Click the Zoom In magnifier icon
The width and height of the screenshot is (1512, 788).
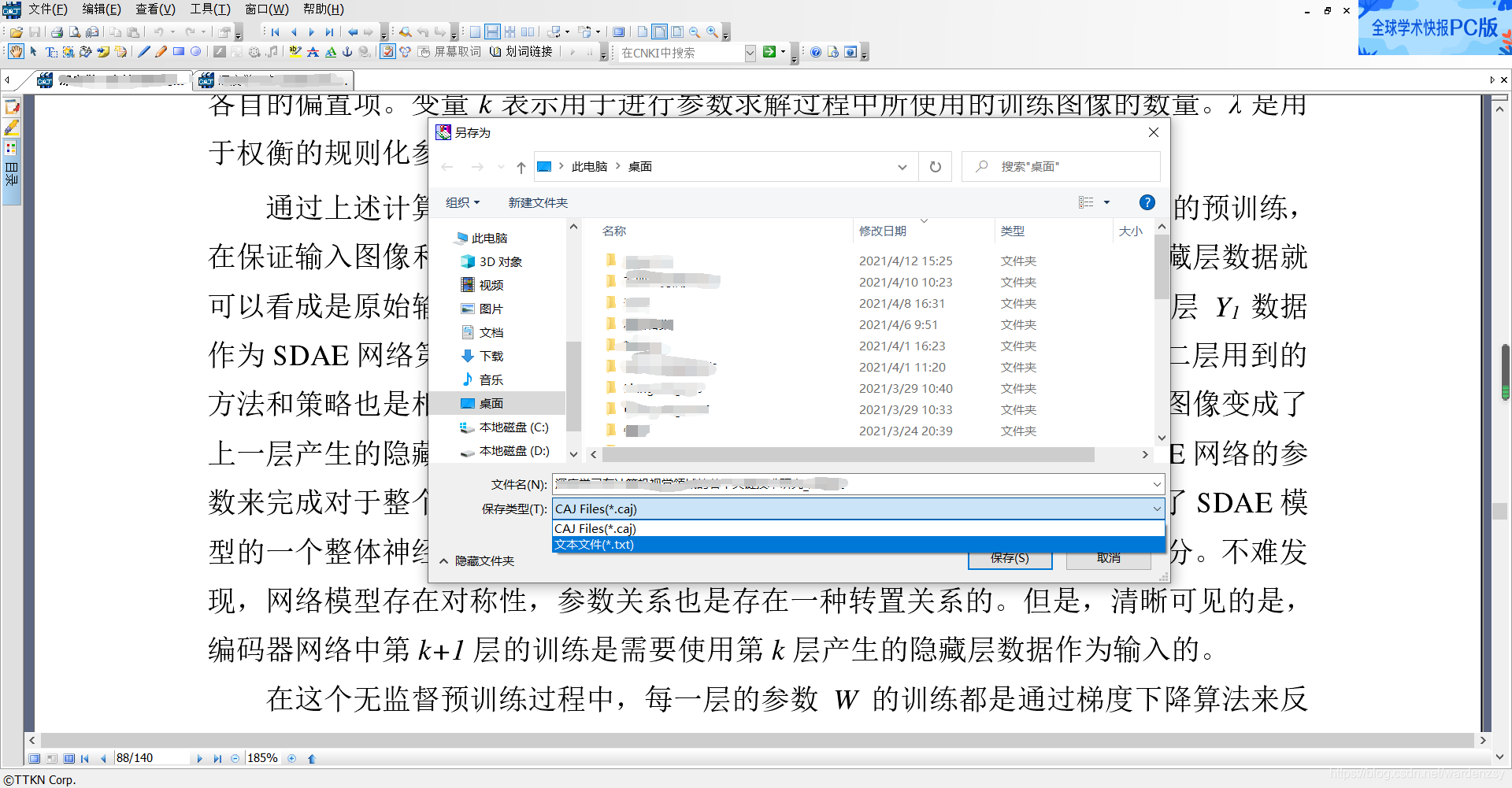pos(712,32)
